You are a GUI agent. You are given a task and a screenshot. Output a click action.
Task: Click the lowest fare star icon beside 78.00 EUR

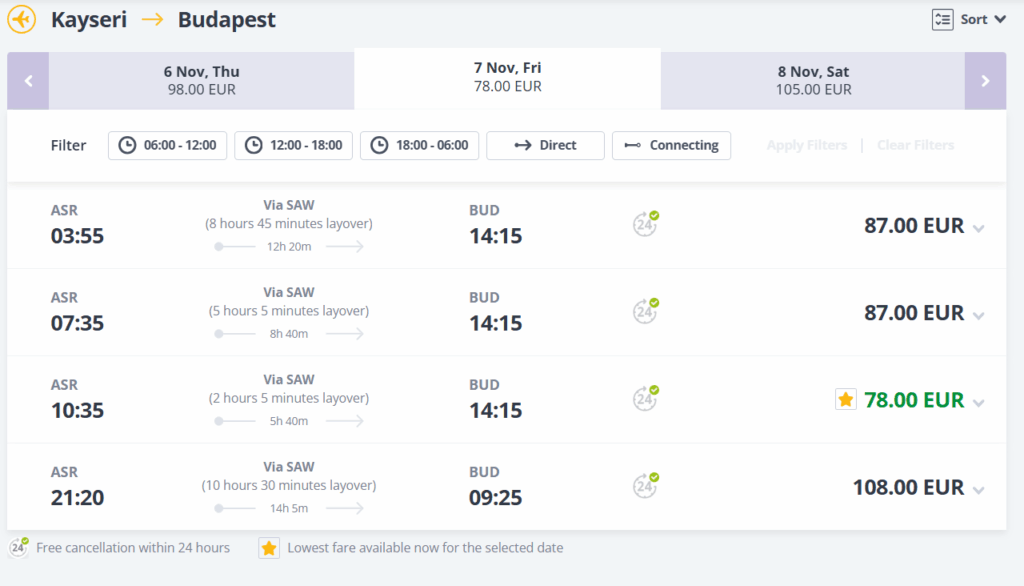pos(846,400)
